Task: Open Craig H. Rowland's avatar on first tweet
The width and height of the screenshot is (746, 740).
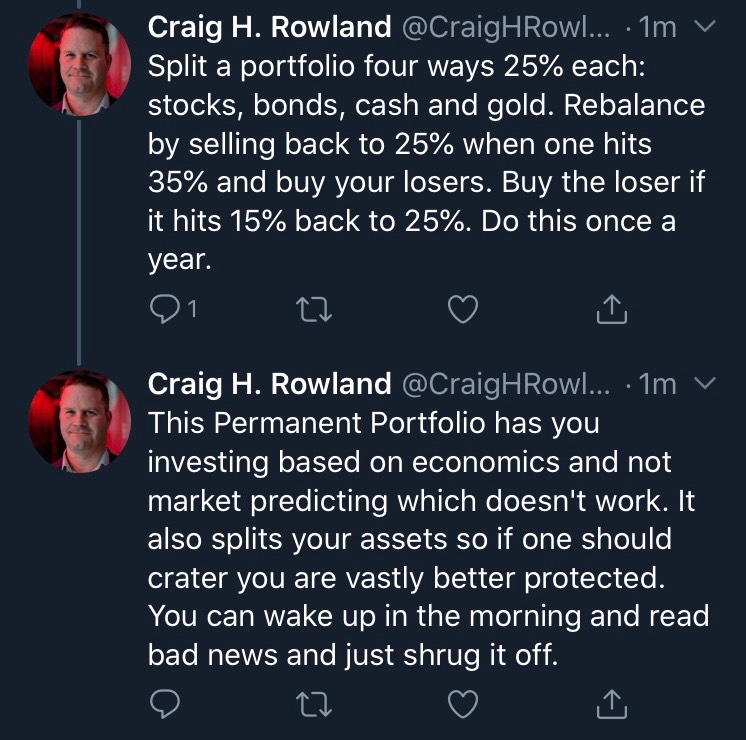Action: pos(79,65)
